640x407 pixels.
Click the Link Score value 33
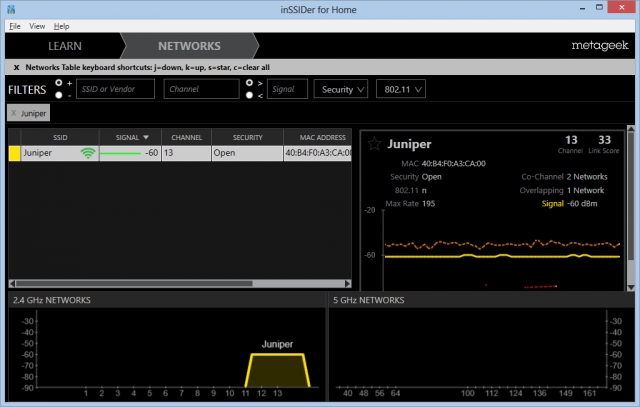(x=604, y=140)
